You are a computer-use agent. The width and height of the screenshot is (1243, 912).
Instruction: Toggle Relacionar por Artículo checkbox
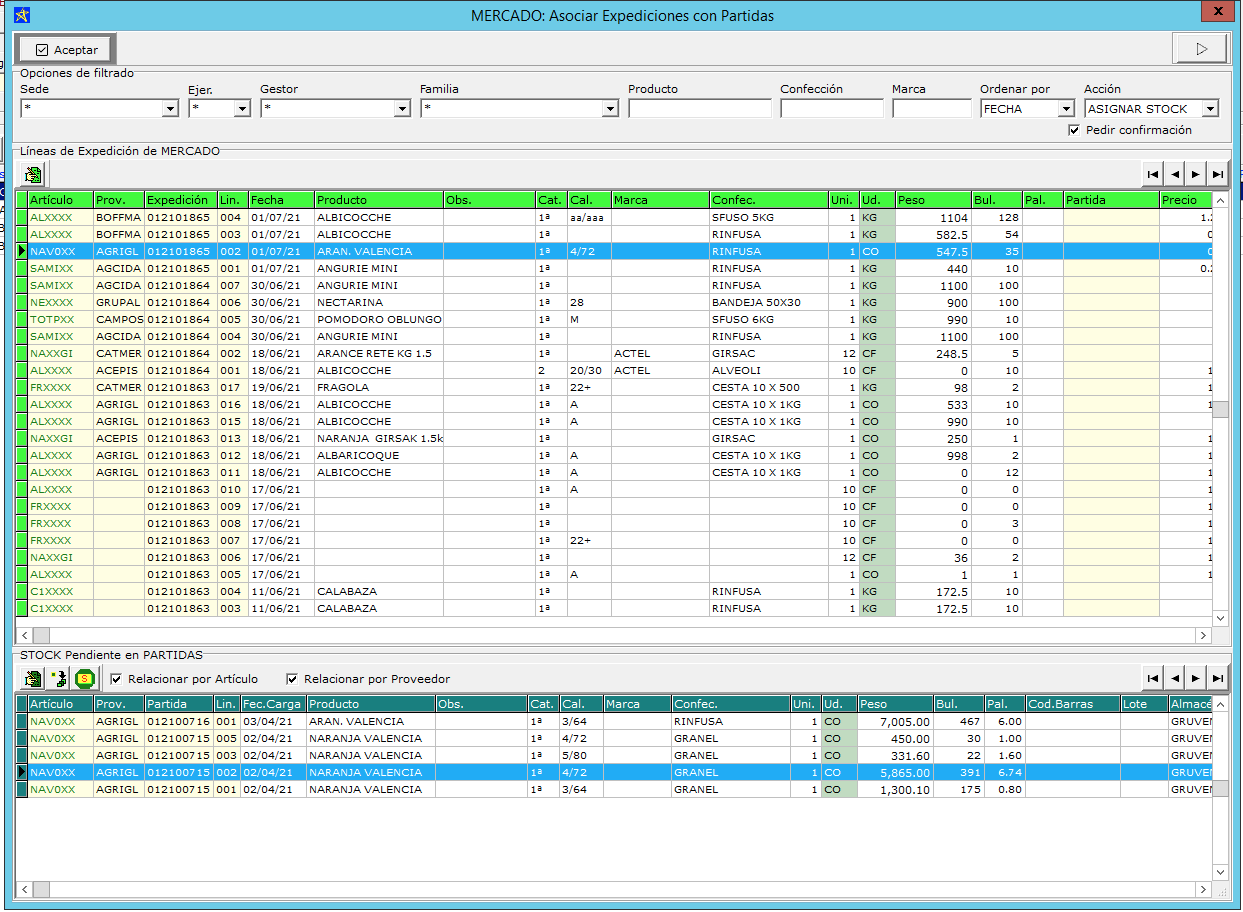pyautogui.click(x=116, y=679)
